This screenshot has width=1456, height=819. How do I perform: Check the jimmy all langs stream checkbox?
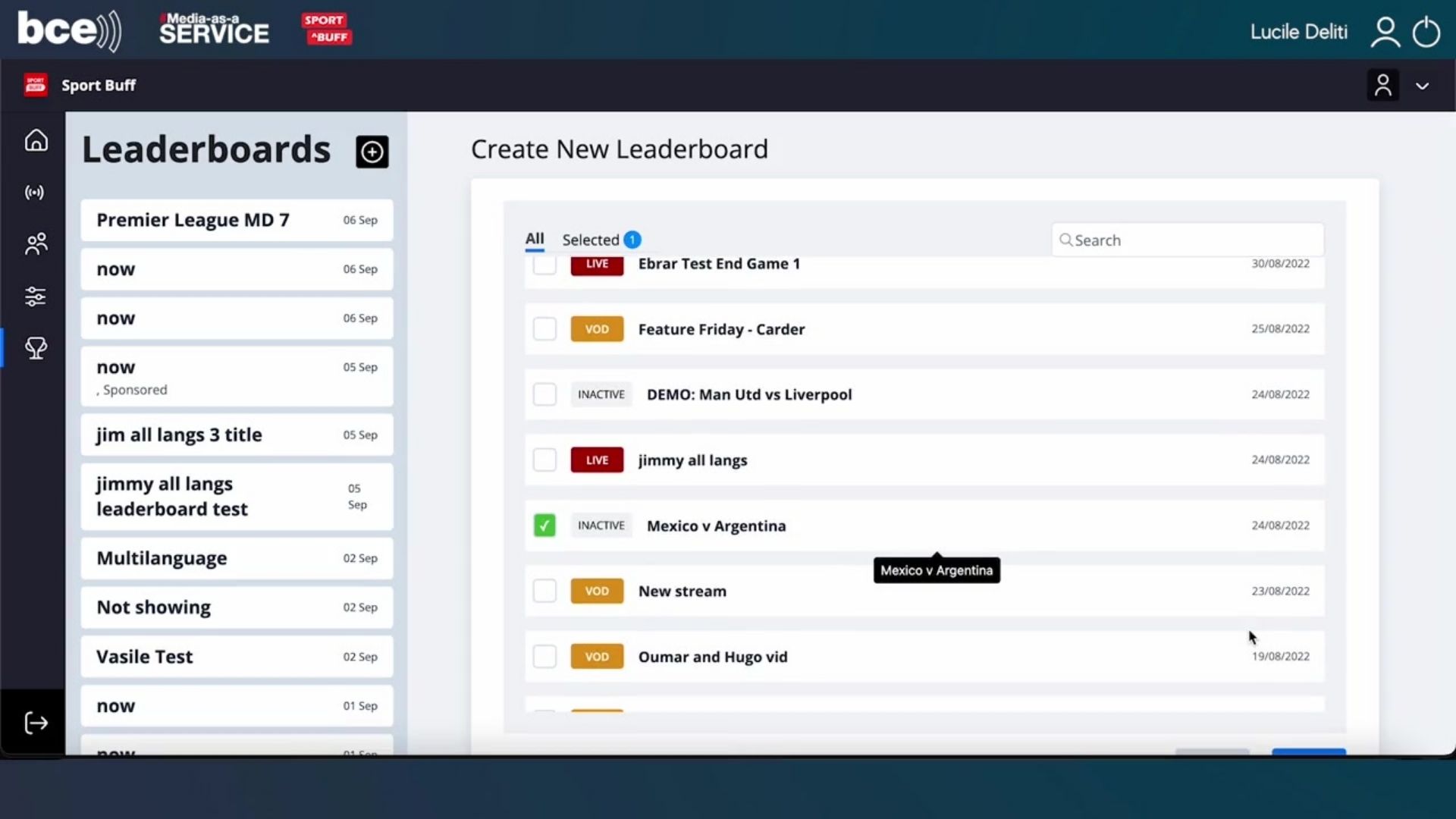(x=544, y=460)
